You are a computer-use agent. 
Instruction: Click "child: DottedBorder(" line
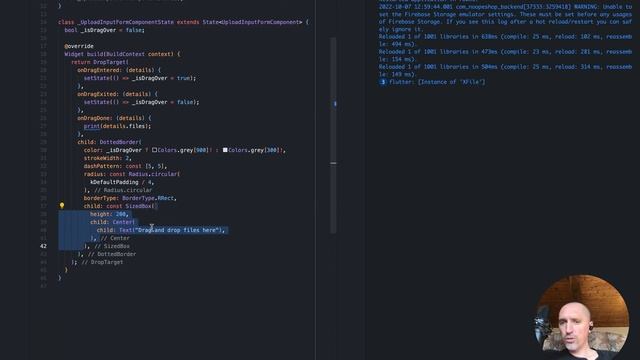[109, 142]
